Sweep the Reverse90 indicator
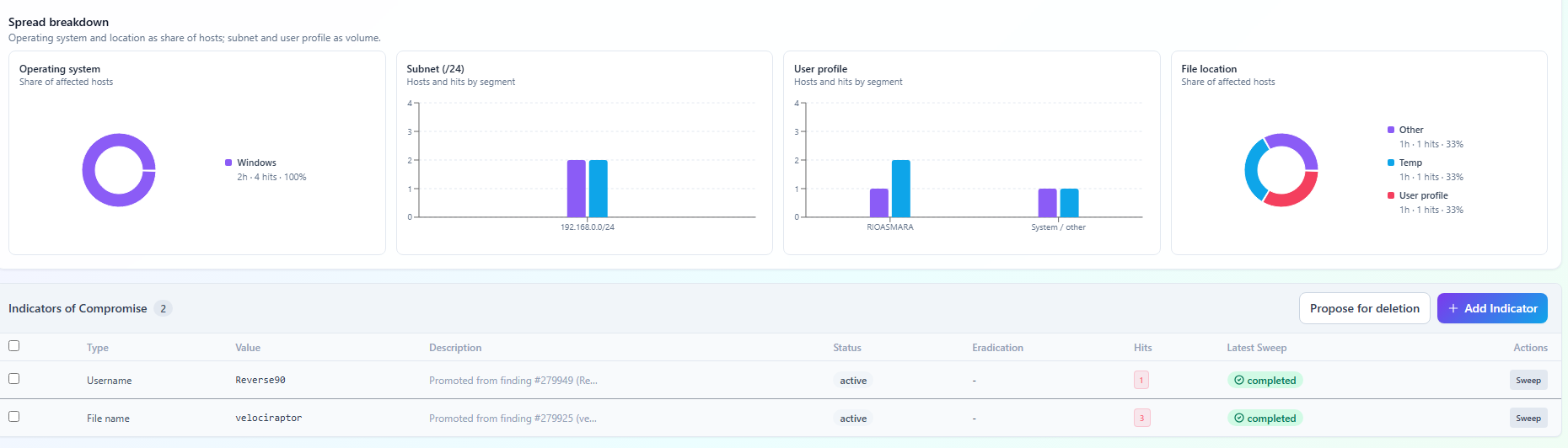This screenshot has height=448, width=1568. [x=1528, y=381]
